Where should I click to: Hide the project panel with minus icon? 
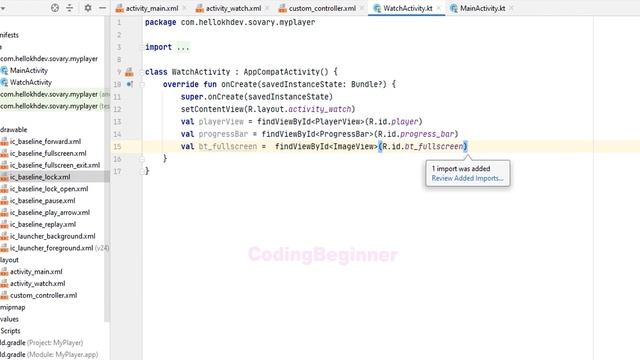[102, 8]
